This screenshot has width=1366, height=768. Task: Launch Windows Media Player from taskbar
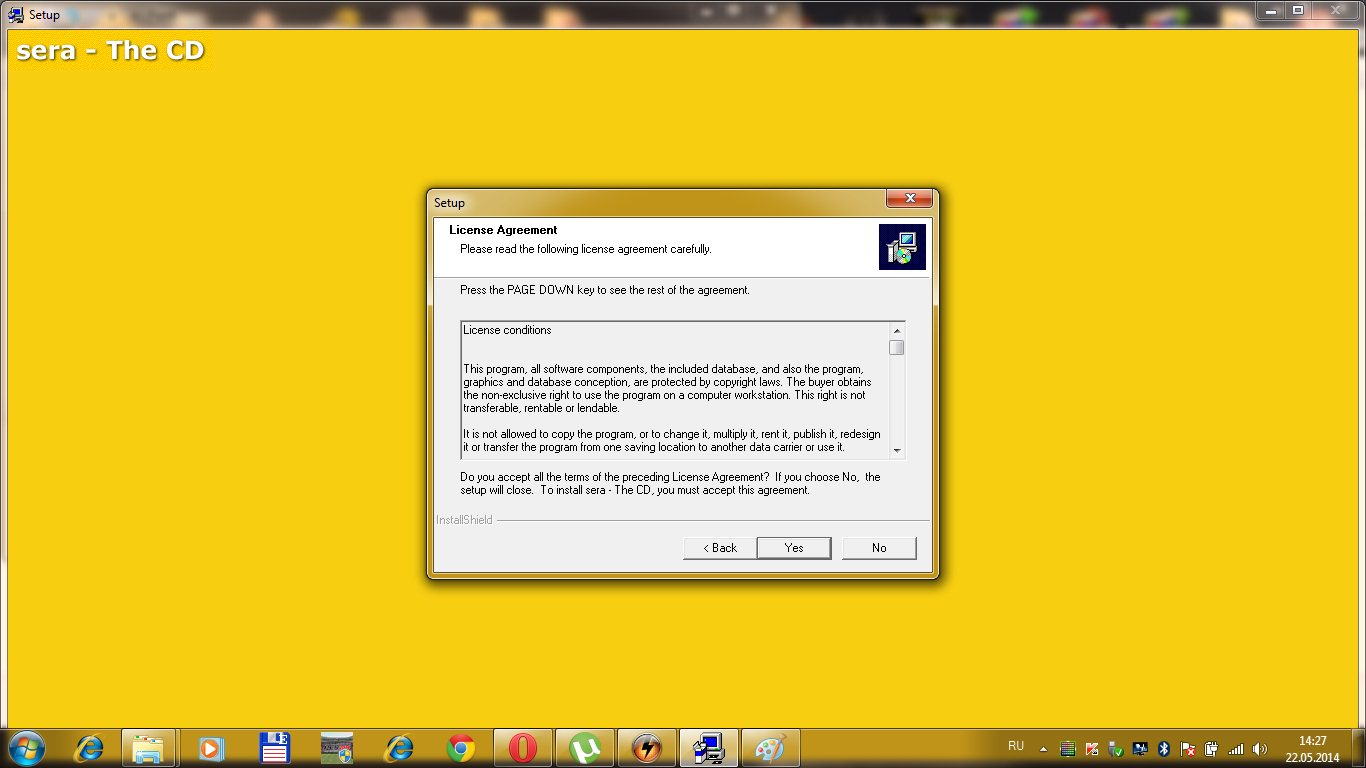(x=211, y=747)
